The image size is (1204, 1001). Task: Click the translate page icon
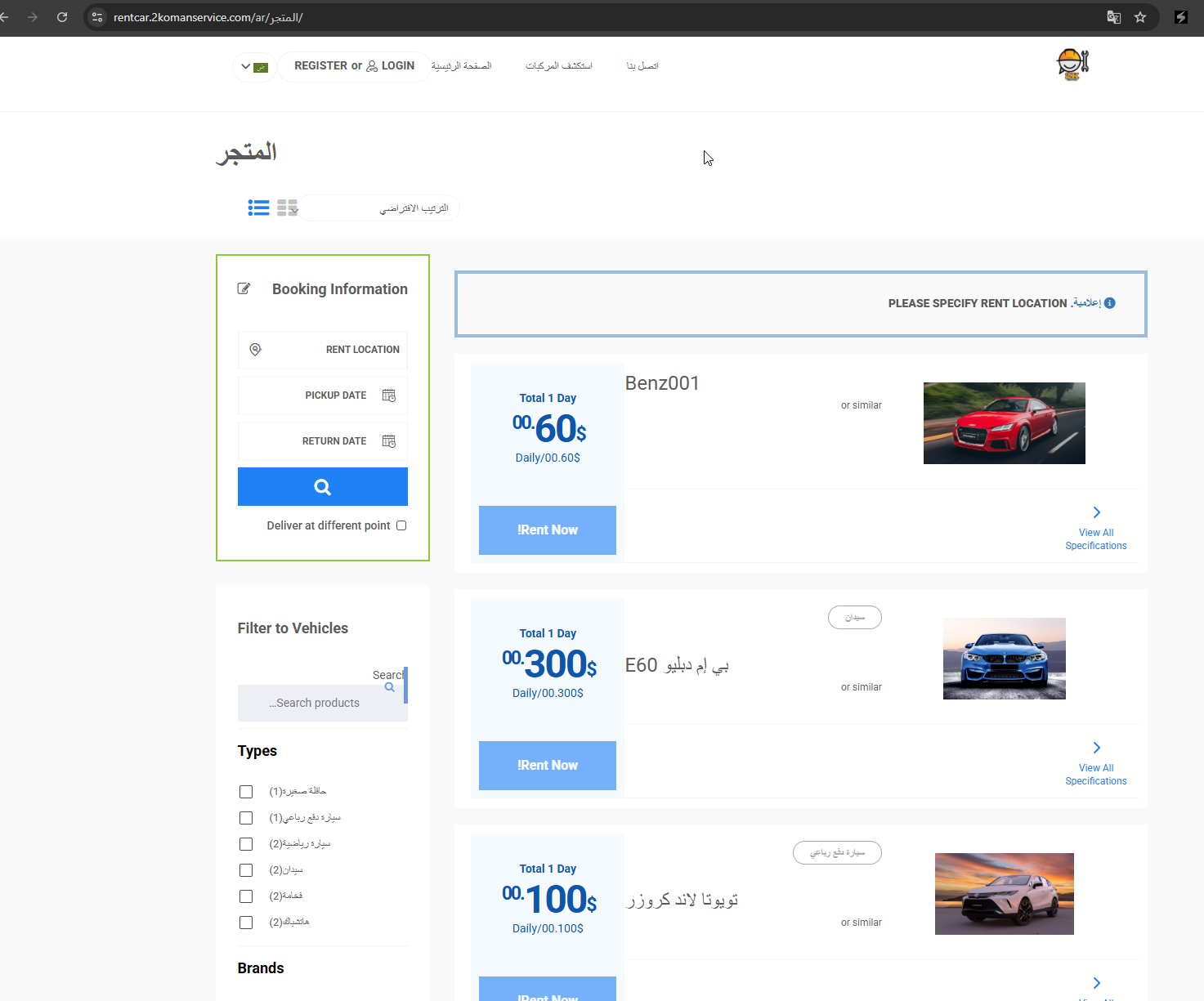[1113, 17]
